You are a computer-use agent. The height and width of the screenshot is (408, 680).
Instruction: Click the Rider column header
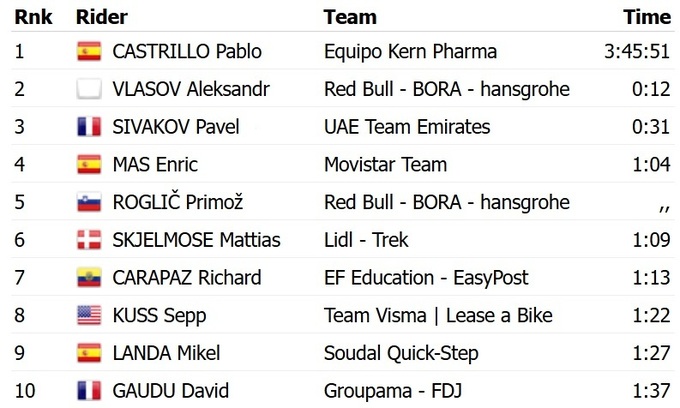coord(101,17)
